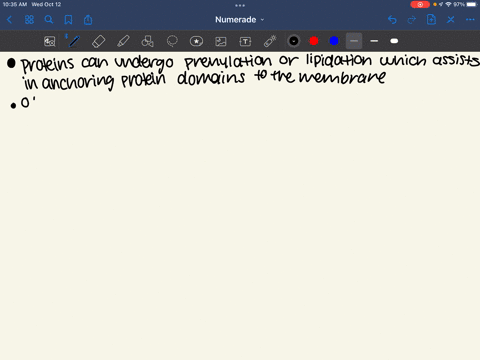480x360 pixels.
Task: Bookmark this page
Action: pos(68,20)
